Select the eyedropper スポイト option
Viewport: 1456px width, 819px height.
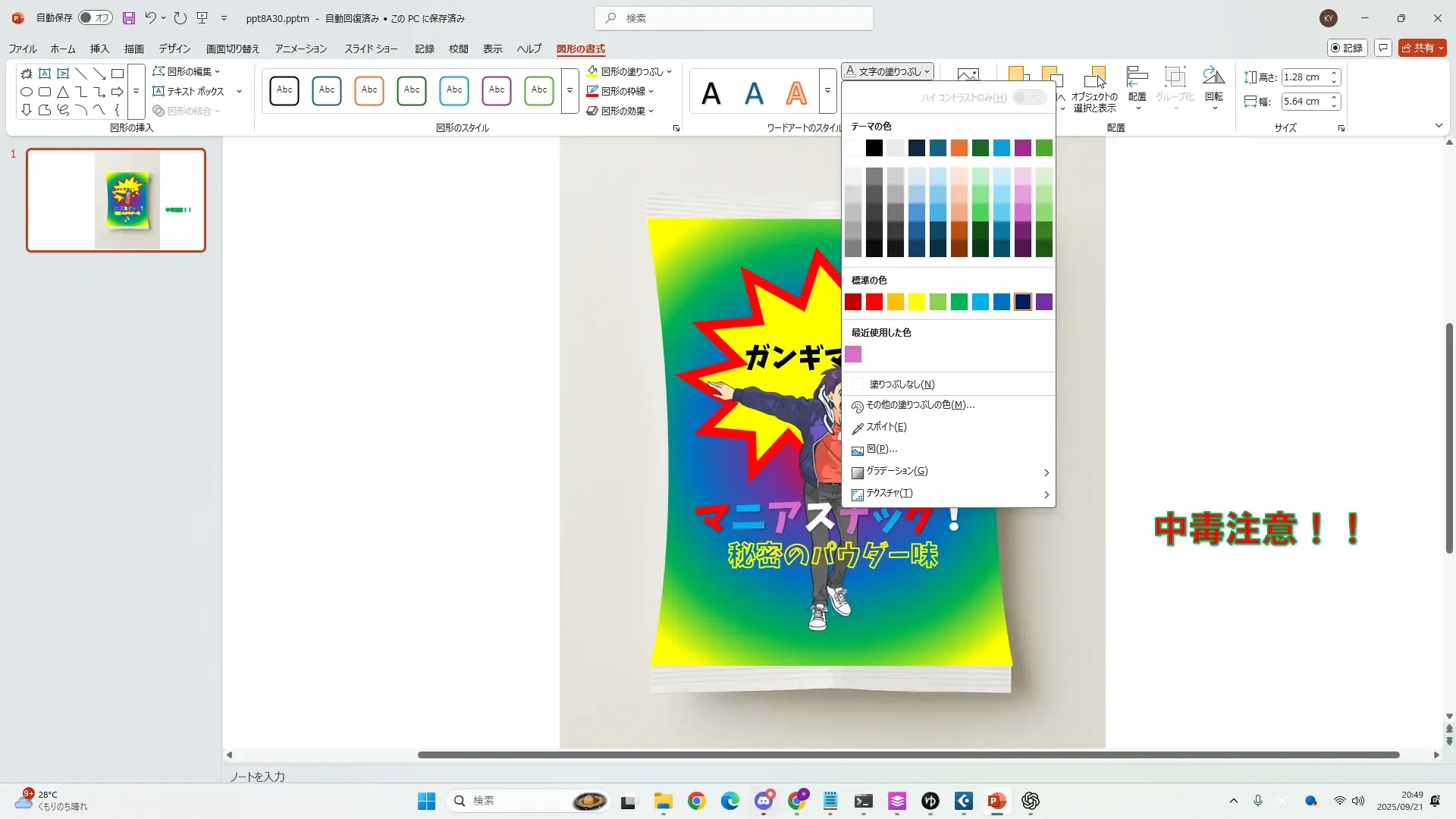click(x=886, y=427)
